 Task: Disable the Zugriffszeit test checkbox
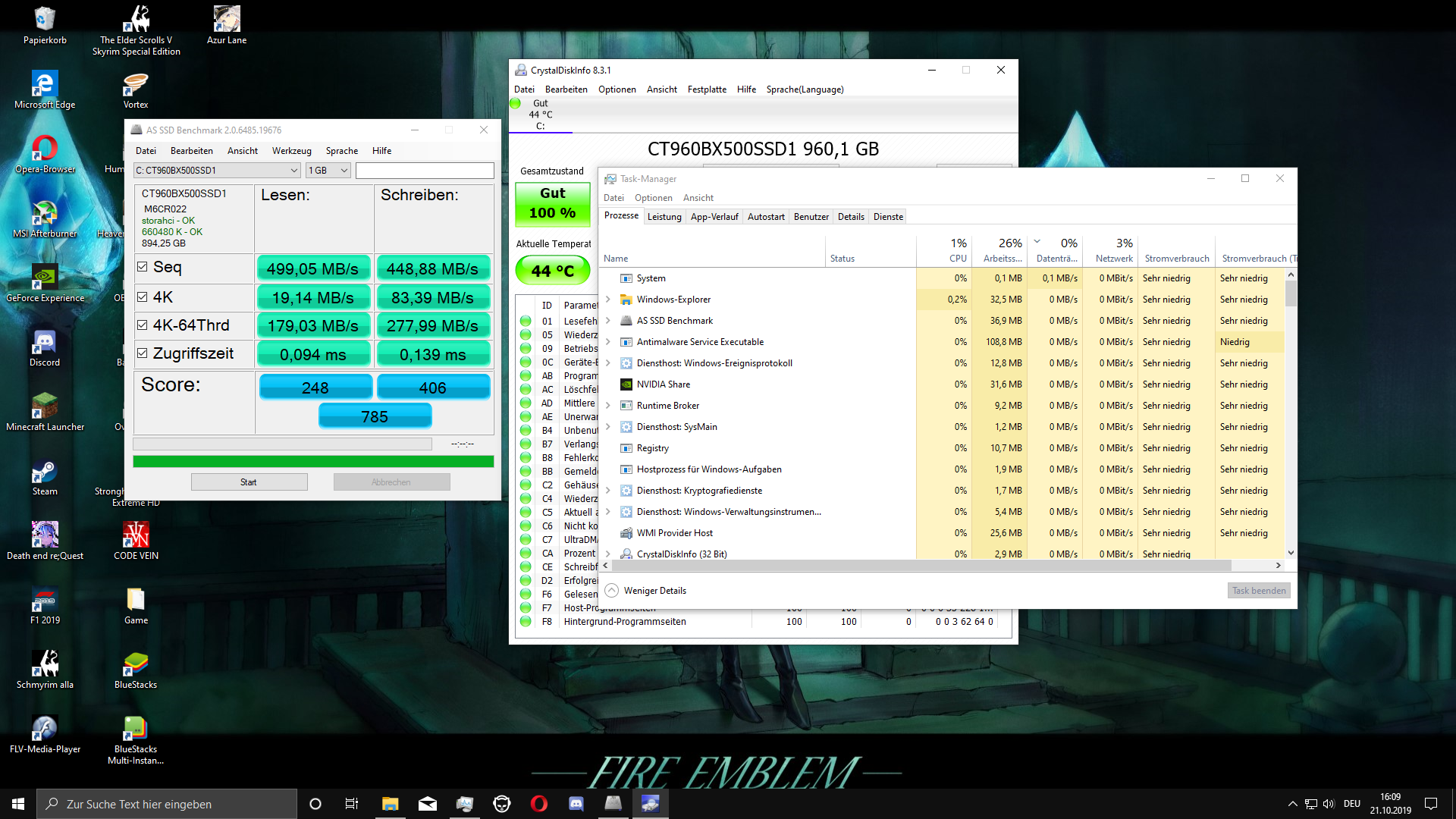click(x=142, y=353)
